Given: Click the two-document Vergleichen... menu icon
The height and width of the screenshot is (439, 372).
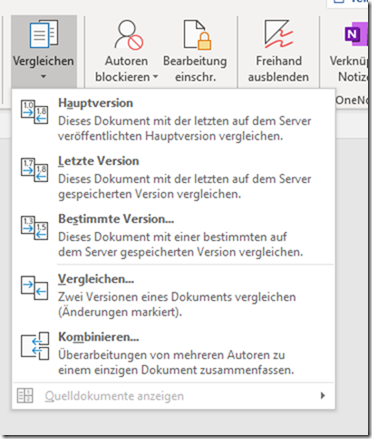Looking at the screenshot, I should point(35,288).
